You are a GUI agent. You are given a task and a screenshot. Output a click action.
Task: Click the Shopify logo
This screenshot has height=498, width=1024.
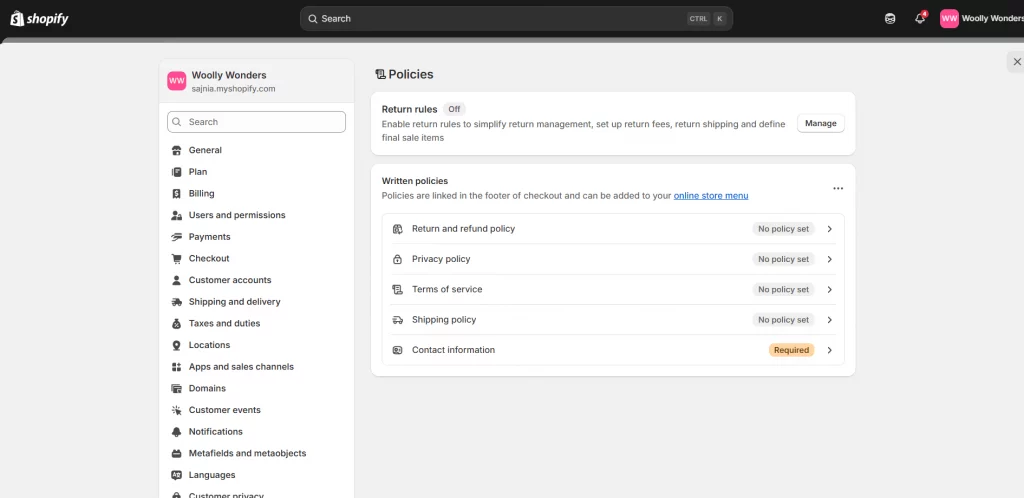[x=39, y=18]
